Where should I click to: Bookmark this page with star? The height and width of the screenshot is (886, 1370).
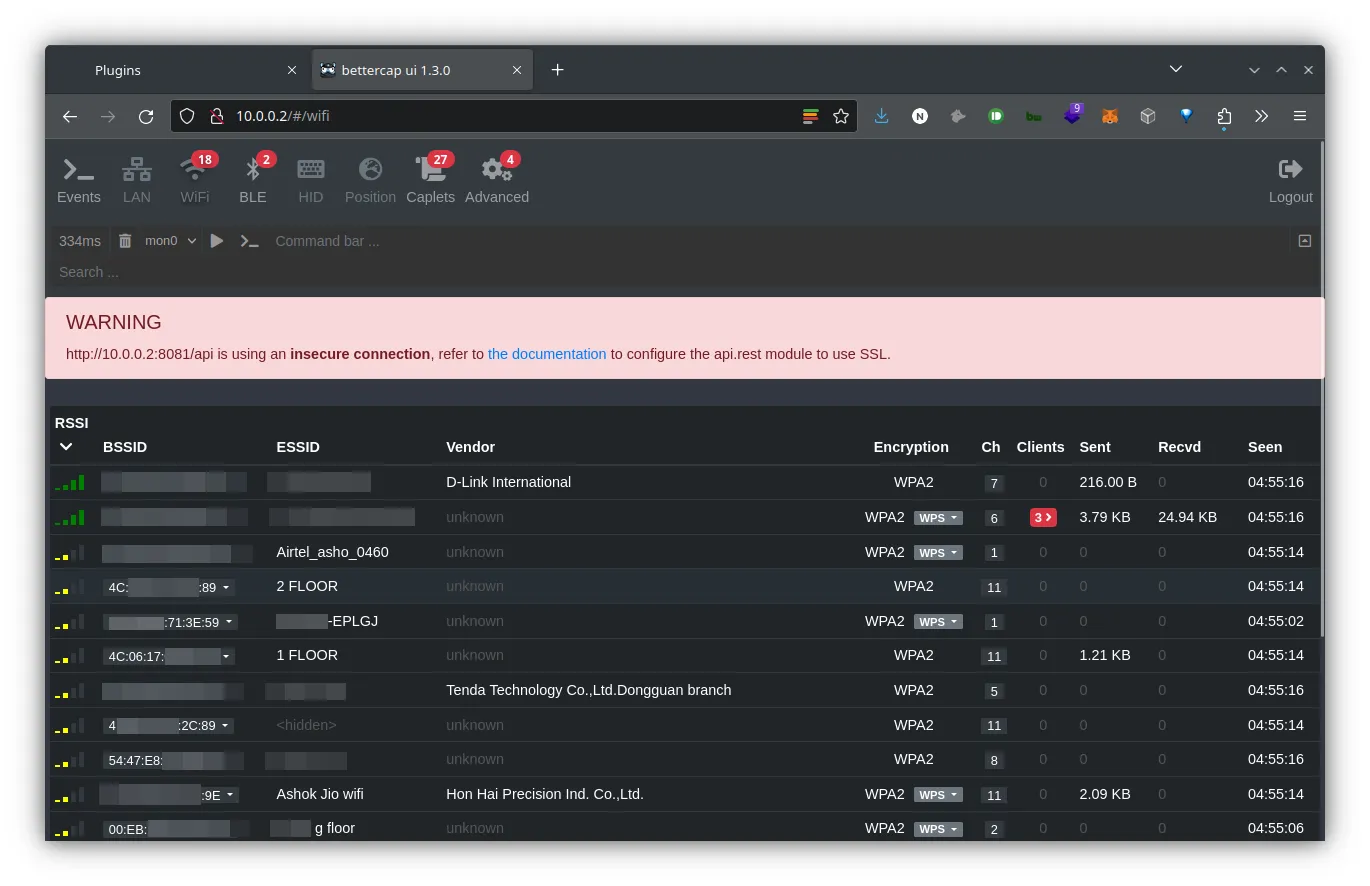point(841,116)
